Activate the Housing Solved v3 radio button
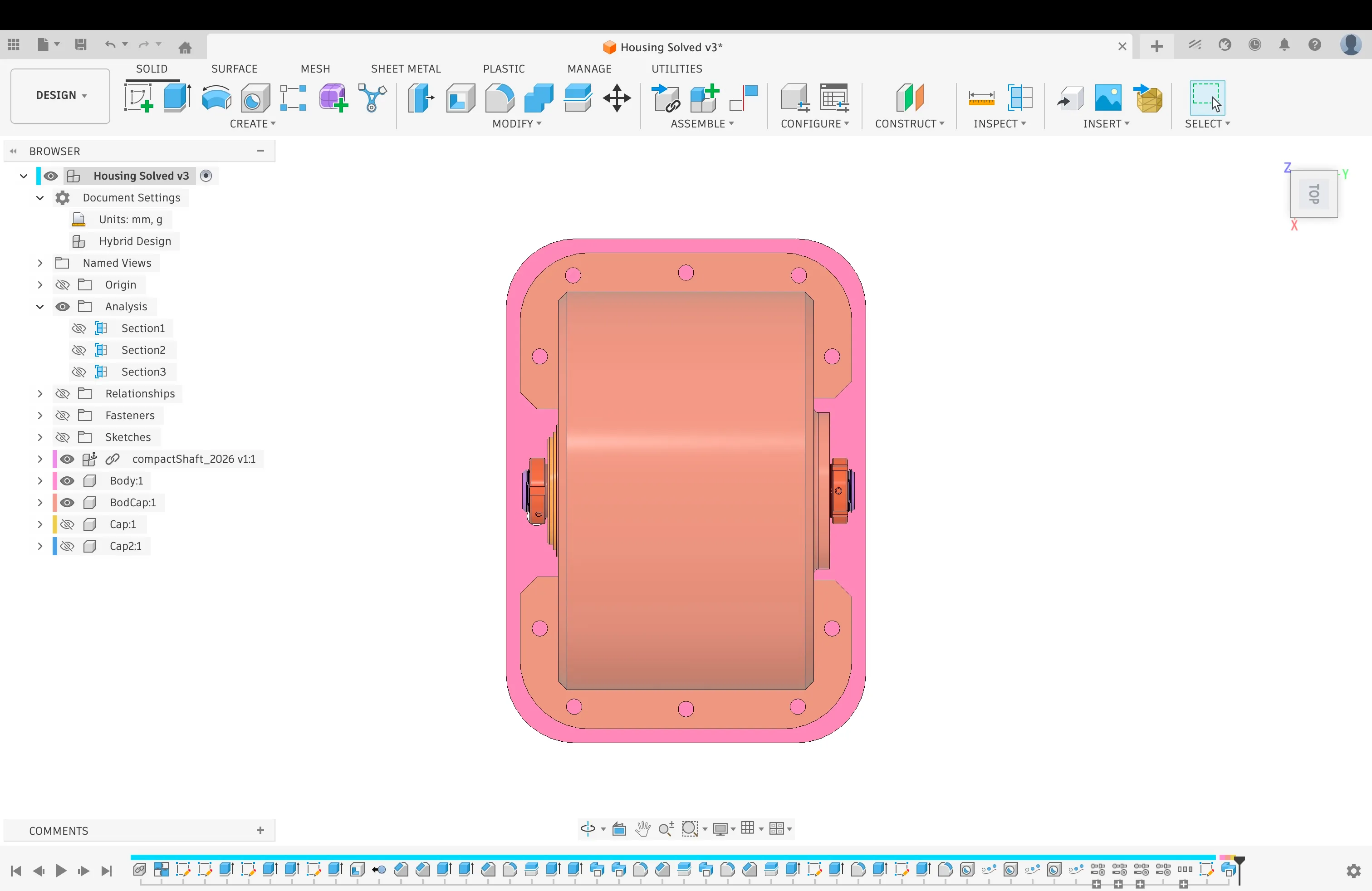 (x=206, y=176)
